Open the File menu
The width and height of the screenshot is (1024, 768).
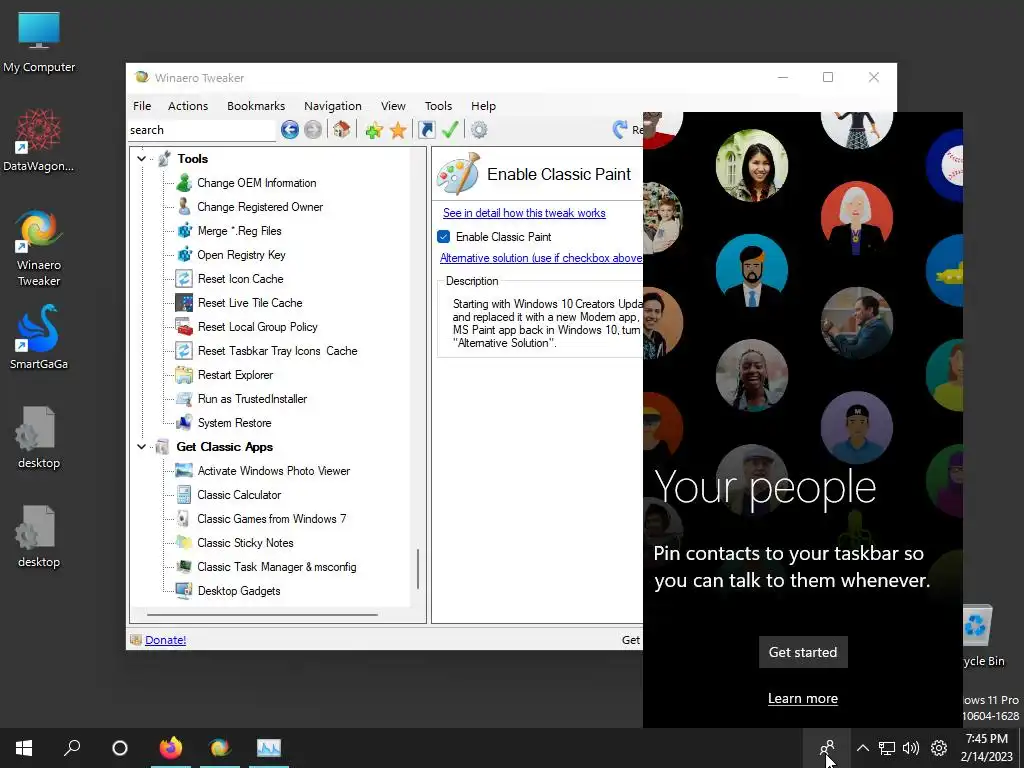pyautogui.click(x=142, y=106)
